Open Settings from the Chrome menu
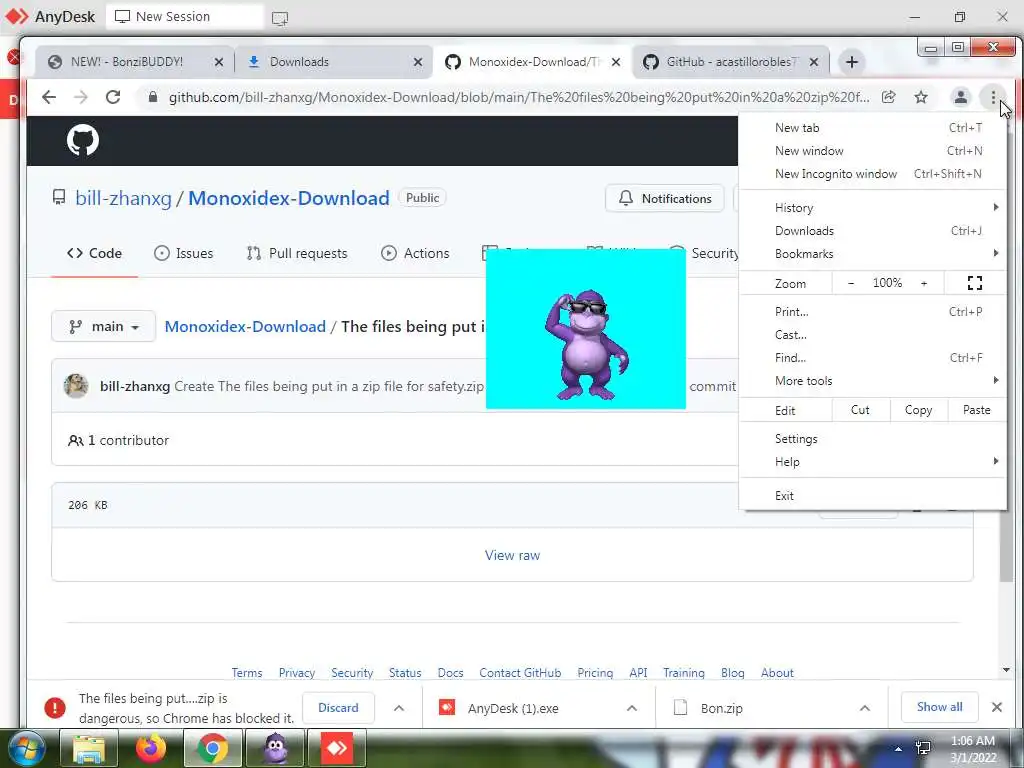The width and height of the screenshot is (1024, 768). click(873, 439)
